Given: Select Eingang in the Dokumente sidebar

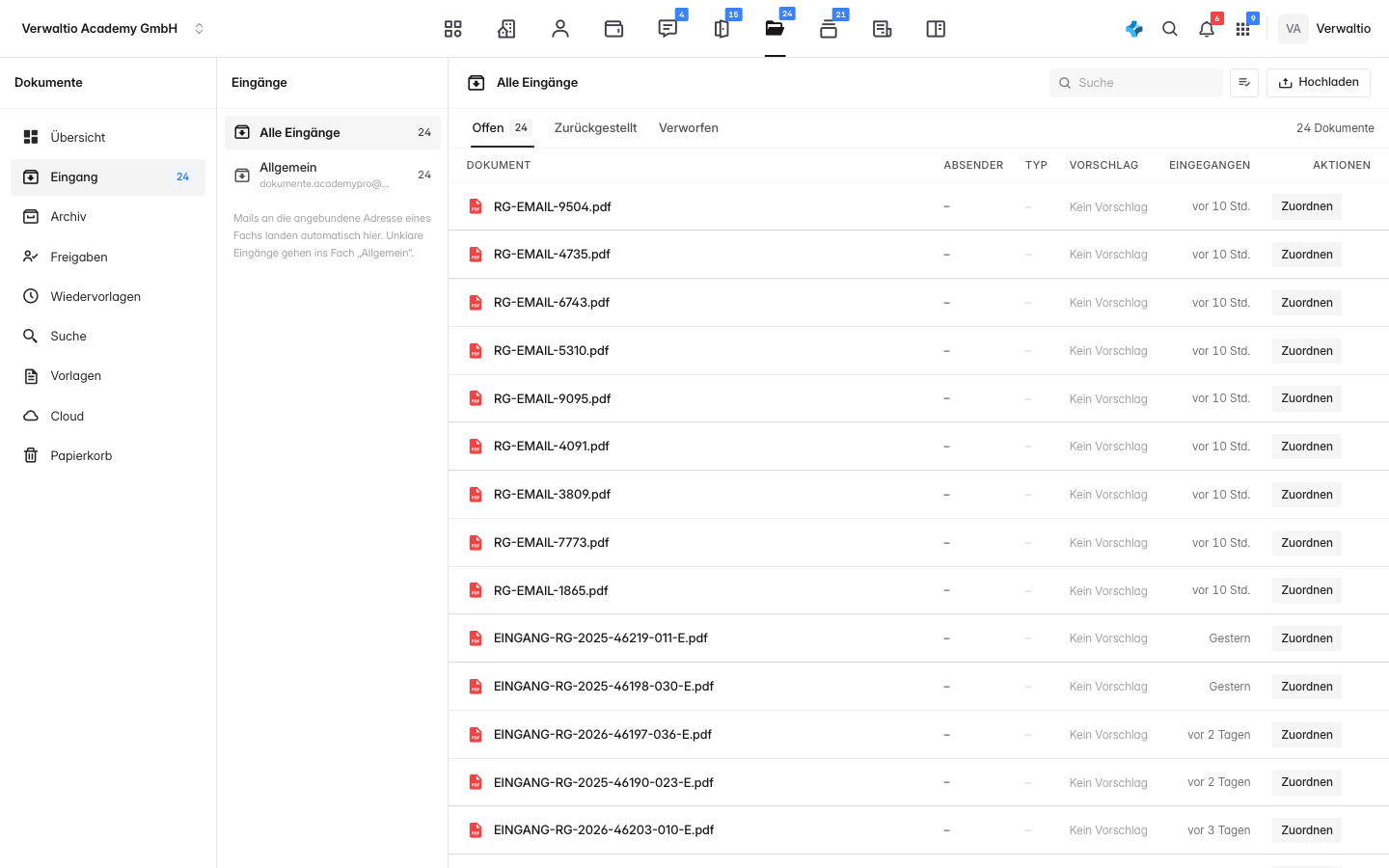Looking at the screenshot, I should (108, 177).
